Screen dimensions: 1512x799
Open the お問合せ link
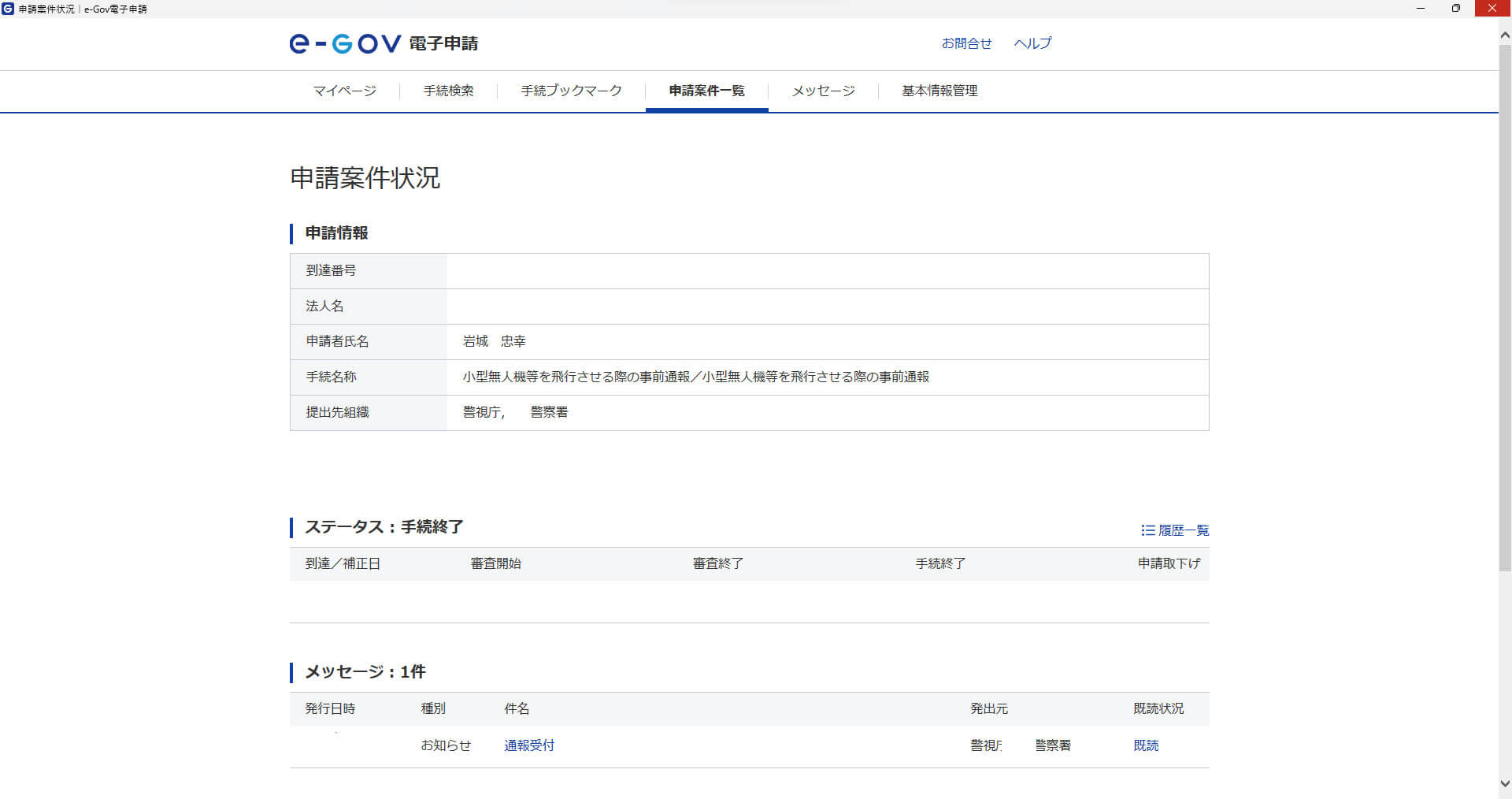click(966, 43)
